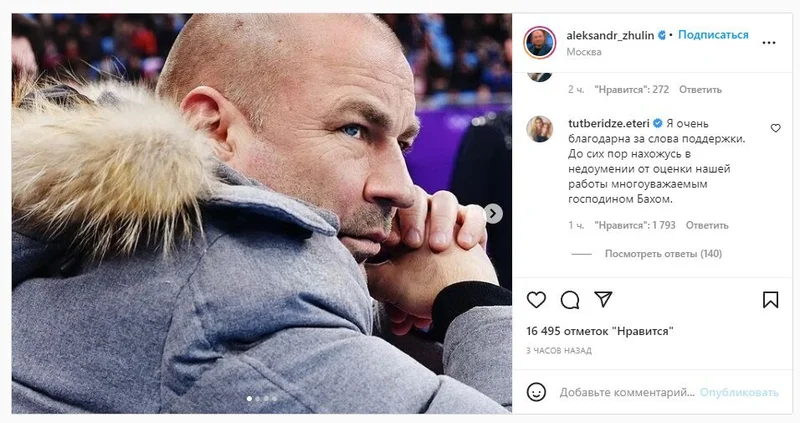The width and height of the screenshot is (800, 423).
Task: Open emoji picker smiley icon
Action: coord(536,392)
